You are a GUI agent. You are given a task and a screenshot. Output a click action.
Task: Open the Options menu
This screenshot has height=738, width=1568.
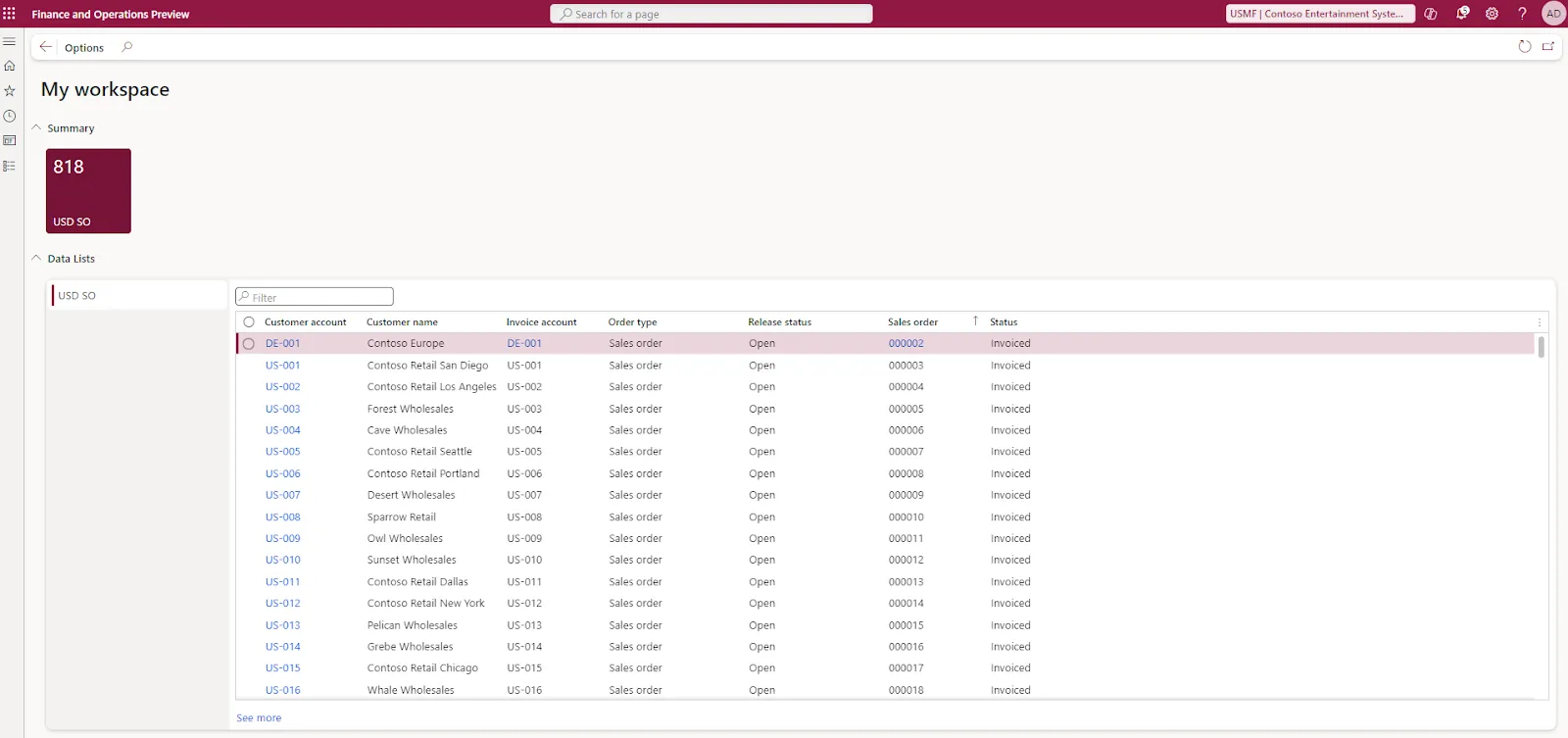pyautogui.click(x=84, y=48)
